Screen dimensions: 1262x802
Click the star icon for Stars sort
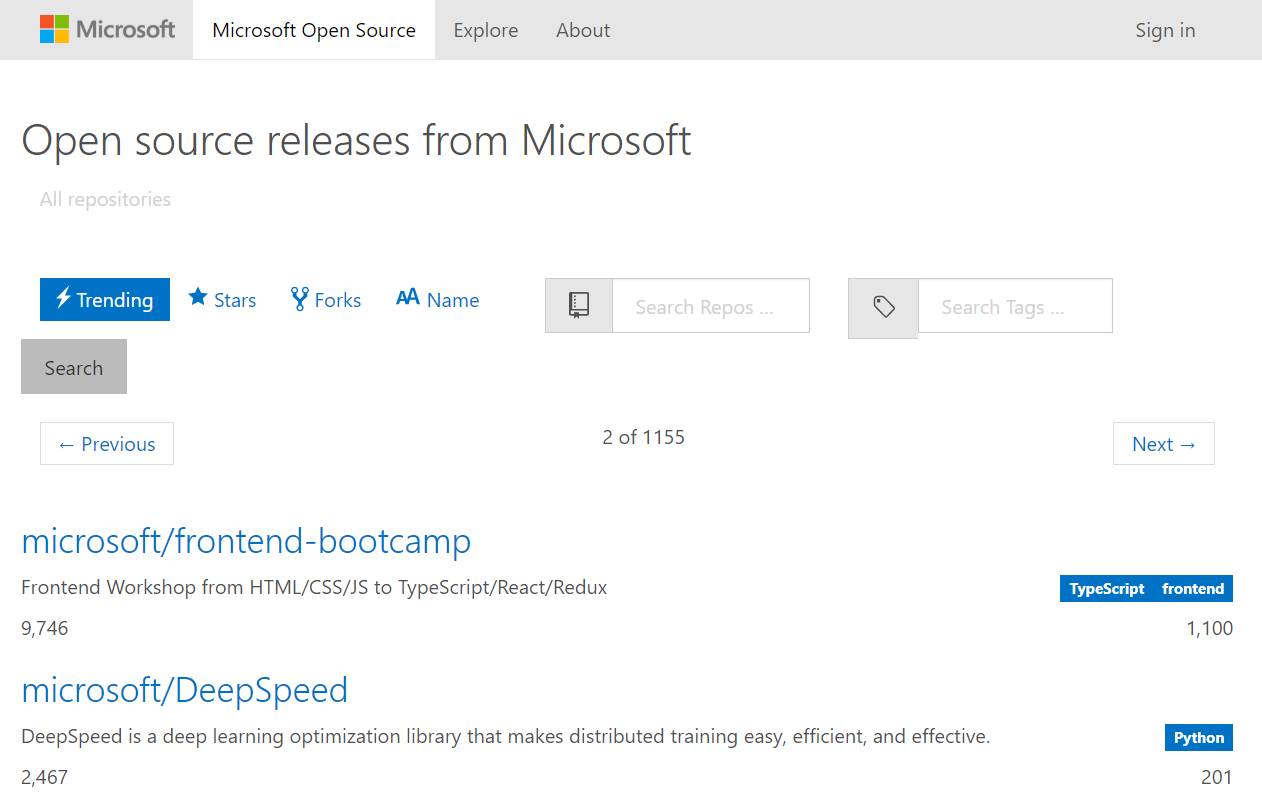pyautogui.click(x=198, y=297)
